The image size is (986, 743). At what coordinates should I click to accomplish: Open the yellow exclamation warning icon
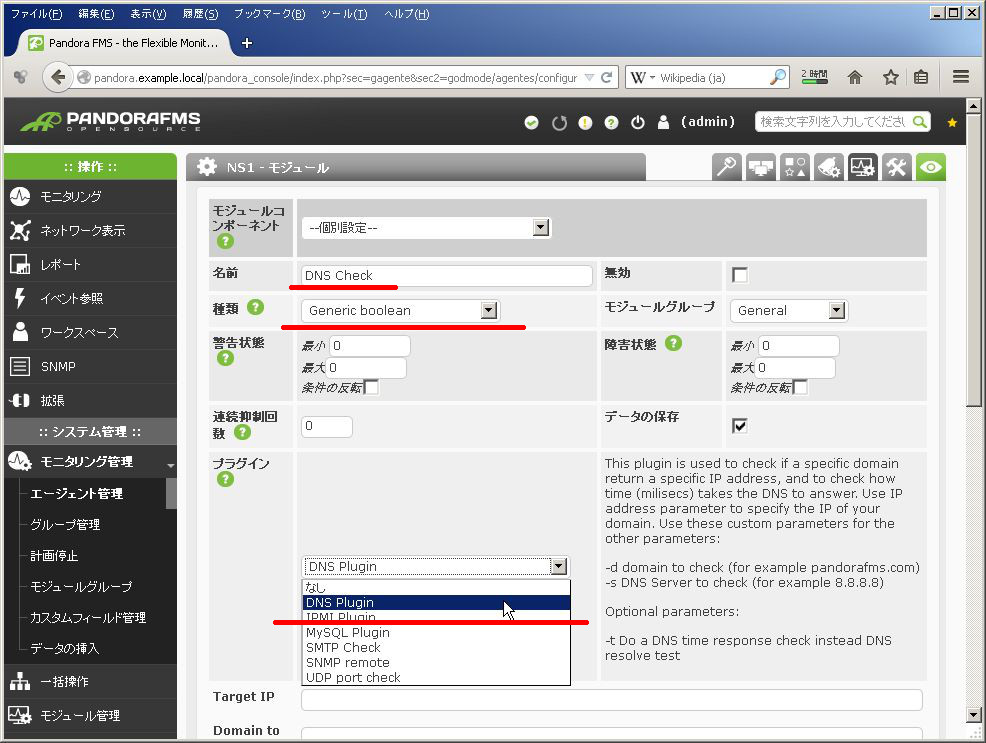(x=585, y=123)
